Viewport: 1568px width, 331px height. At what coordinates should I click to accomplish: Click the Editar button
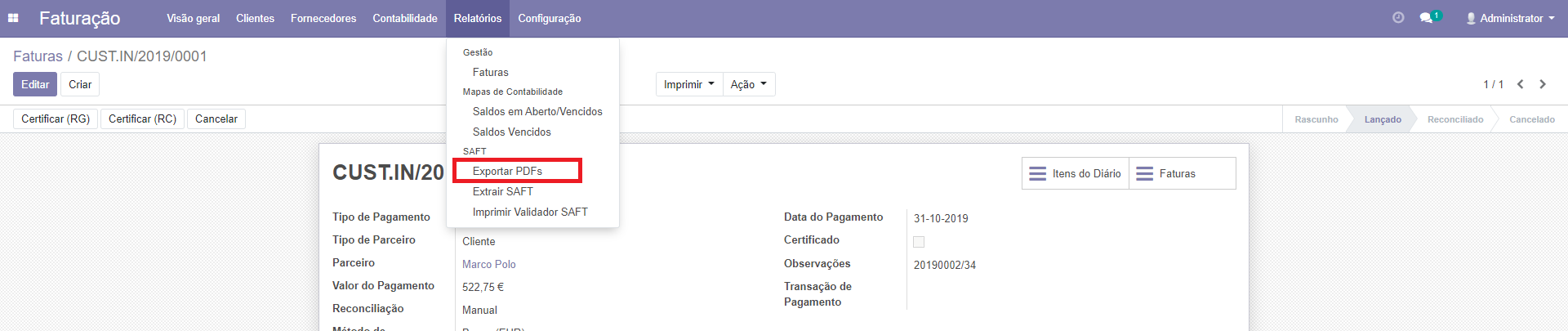coord(35,84)
